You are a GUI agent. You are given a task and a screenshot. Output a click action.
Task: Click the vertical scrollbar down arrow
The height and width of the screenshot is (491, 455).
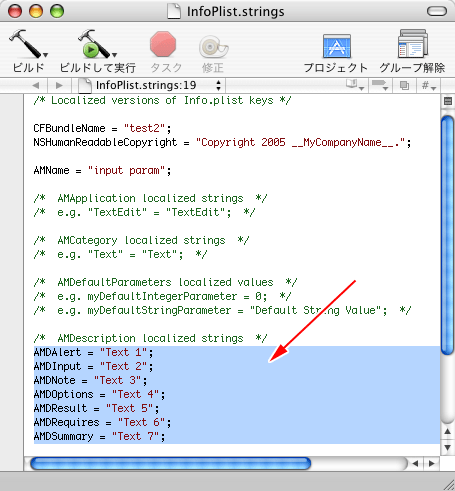coord(448,447)
